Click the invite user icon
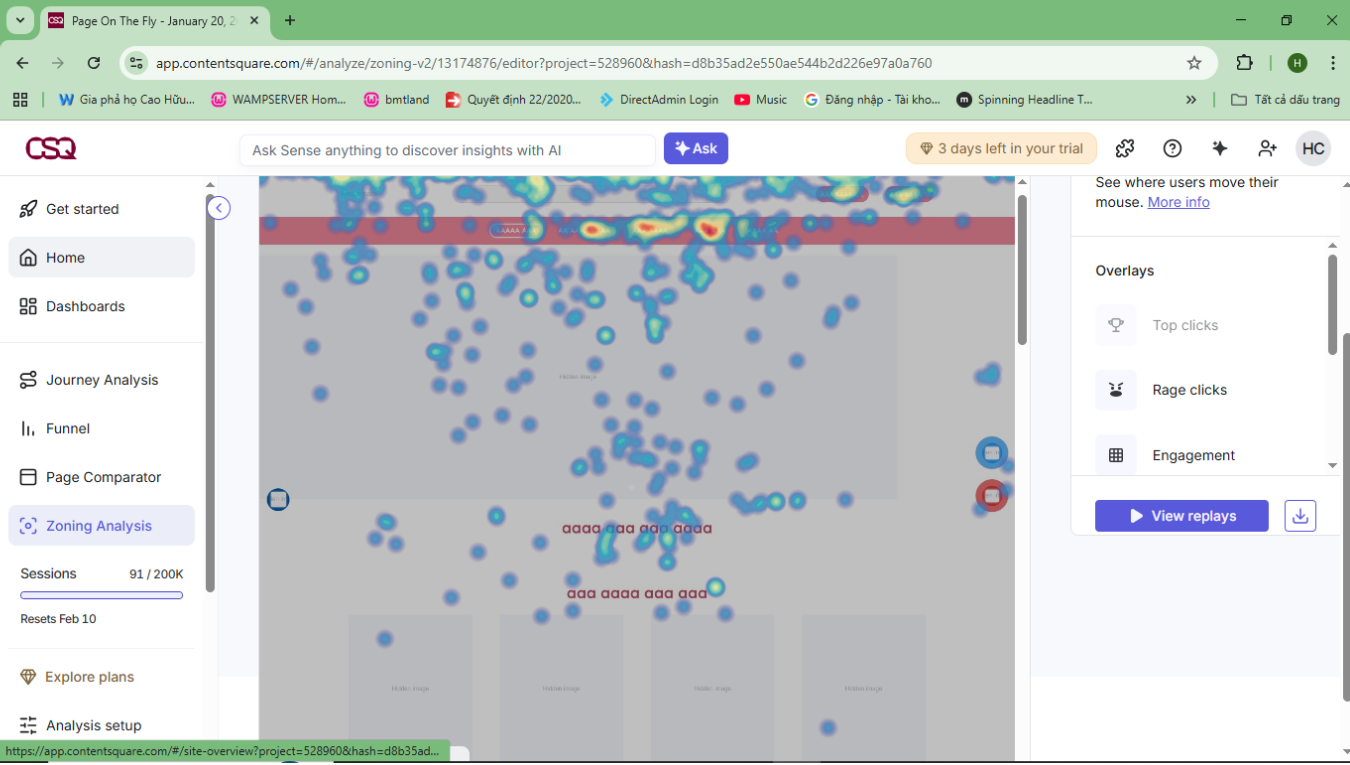The width and height of the screenshot is (1350, 765). pos(1267,149)
